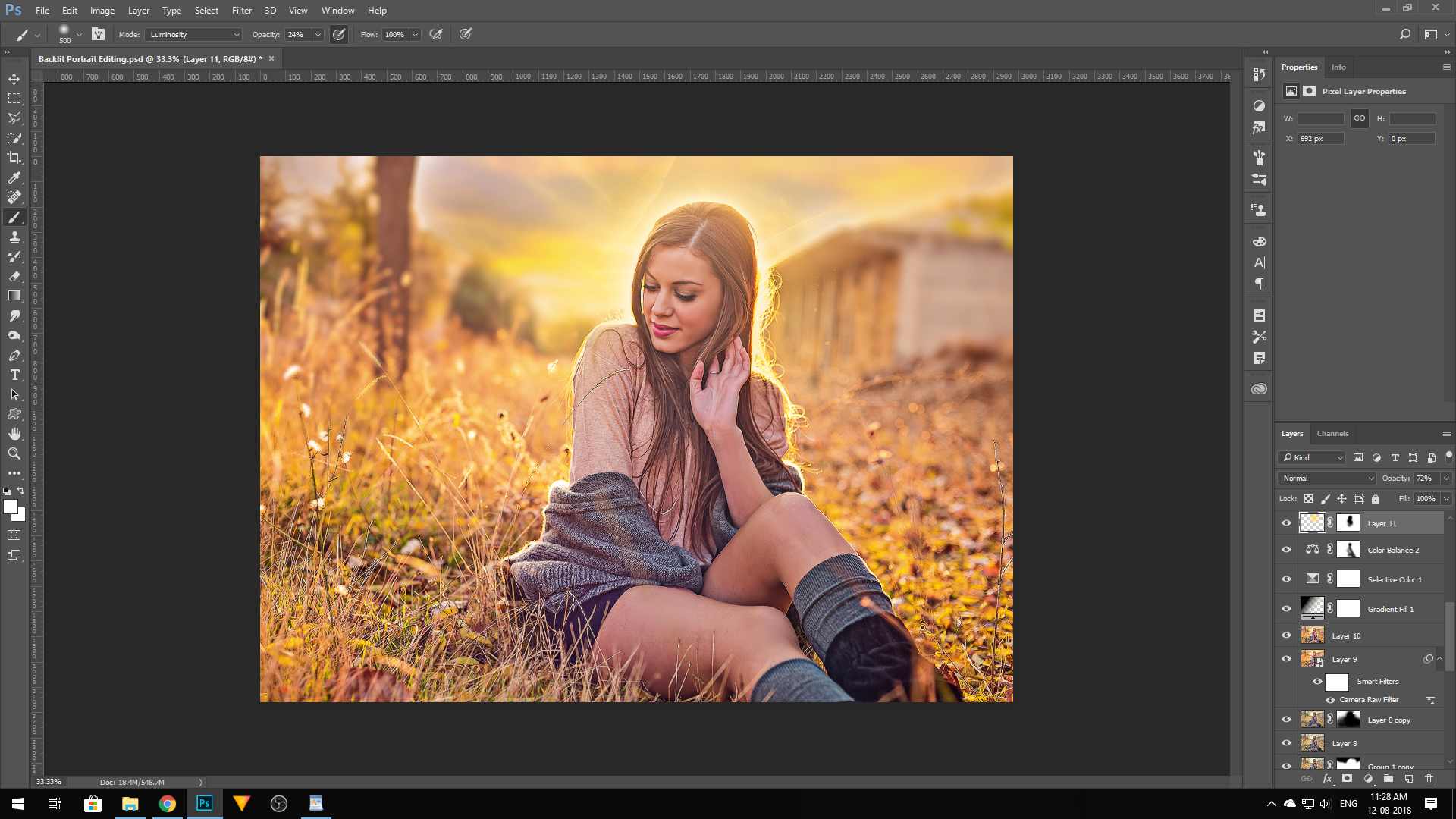1456x819 pixels.
Task: Select the Clone Stamp tool
Action: [x=14, y=237]
